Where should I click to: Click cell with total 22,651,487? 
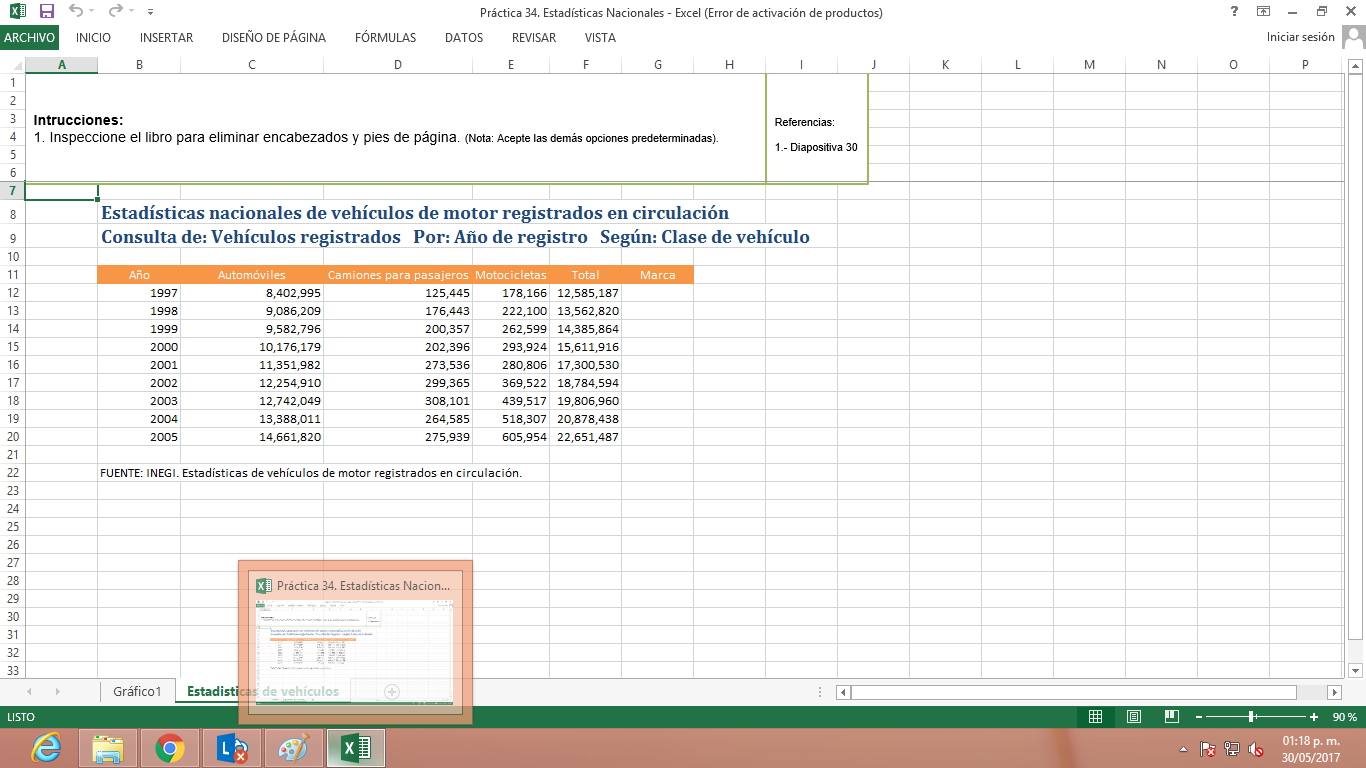click(585, 437)
